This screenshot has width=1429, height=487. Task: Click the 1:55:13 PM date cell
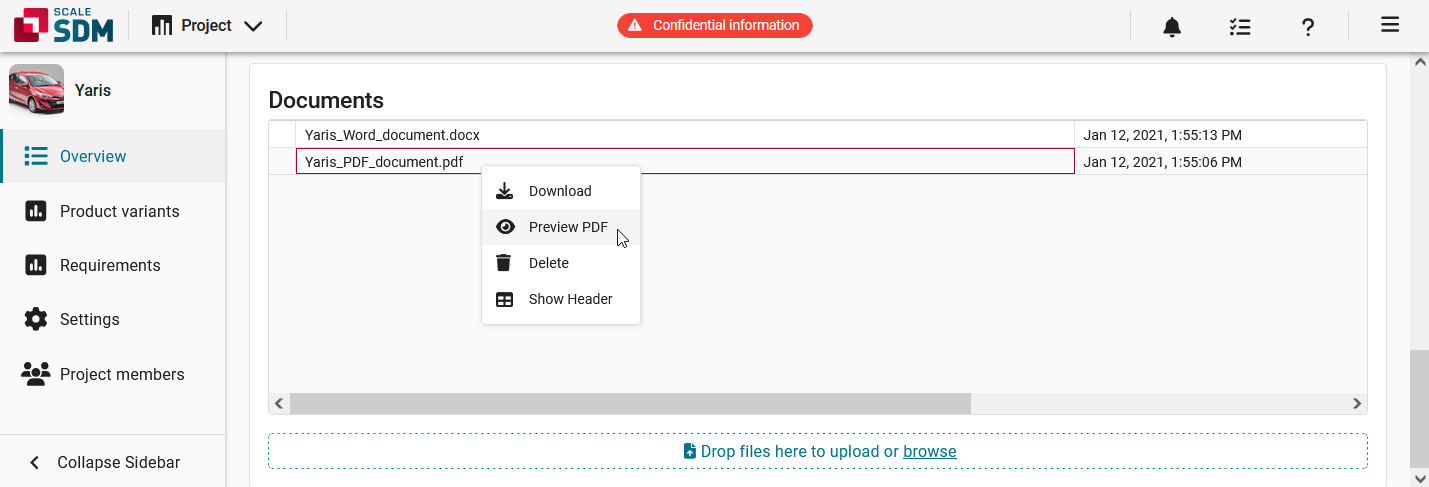[x=1220, y=135]
